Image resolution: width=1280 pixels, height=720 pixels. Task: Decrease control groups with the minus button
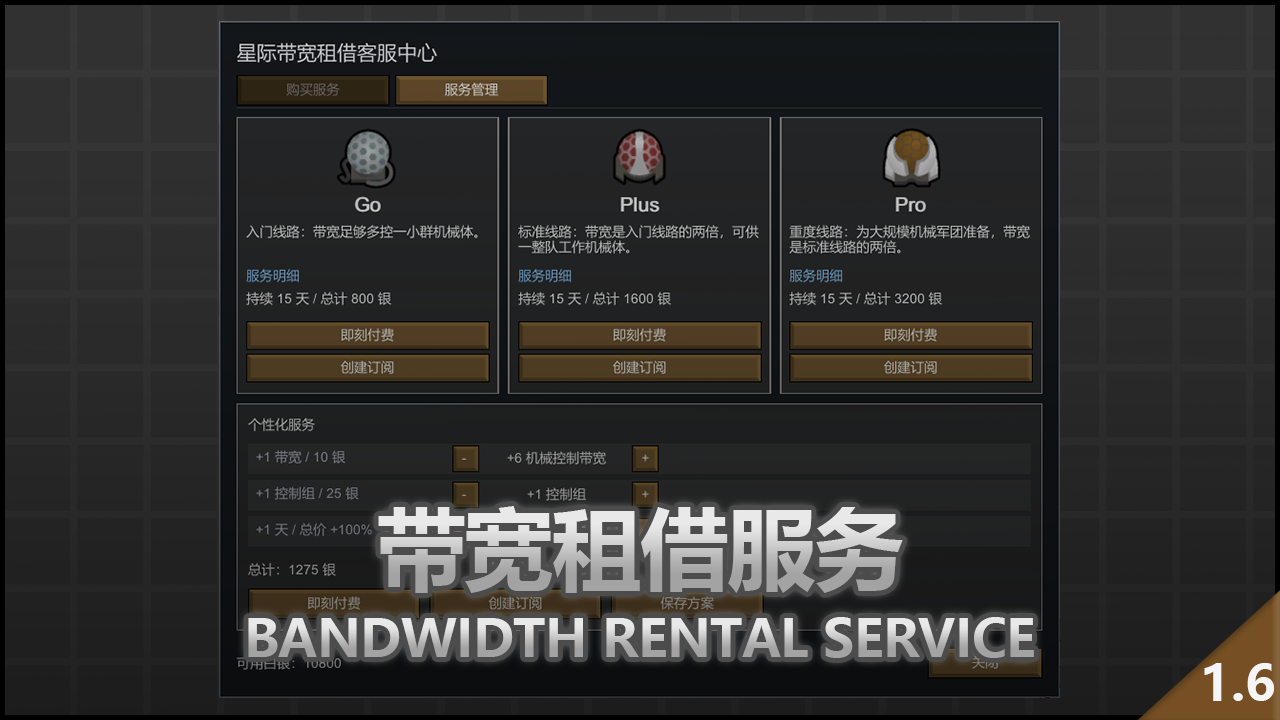(x=465, y=494)
